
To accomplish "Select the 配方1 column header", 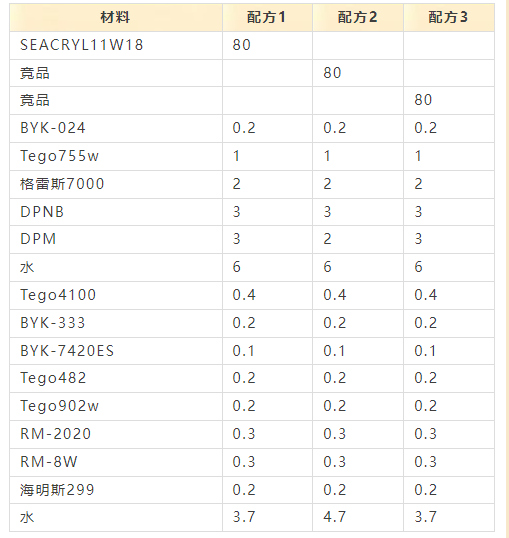I will click(x=267, y=17).
